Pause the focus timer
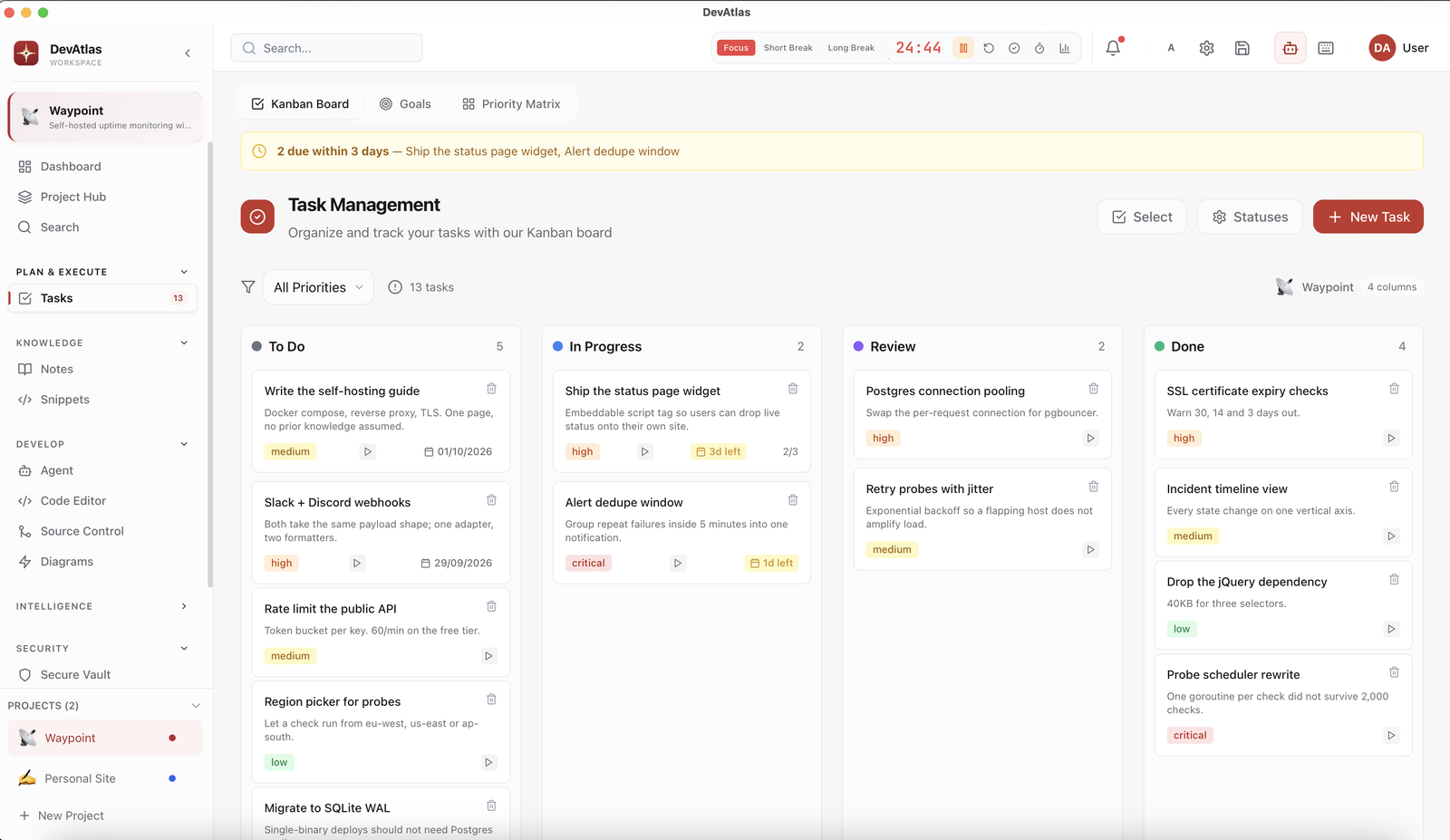 coord(963,48)
